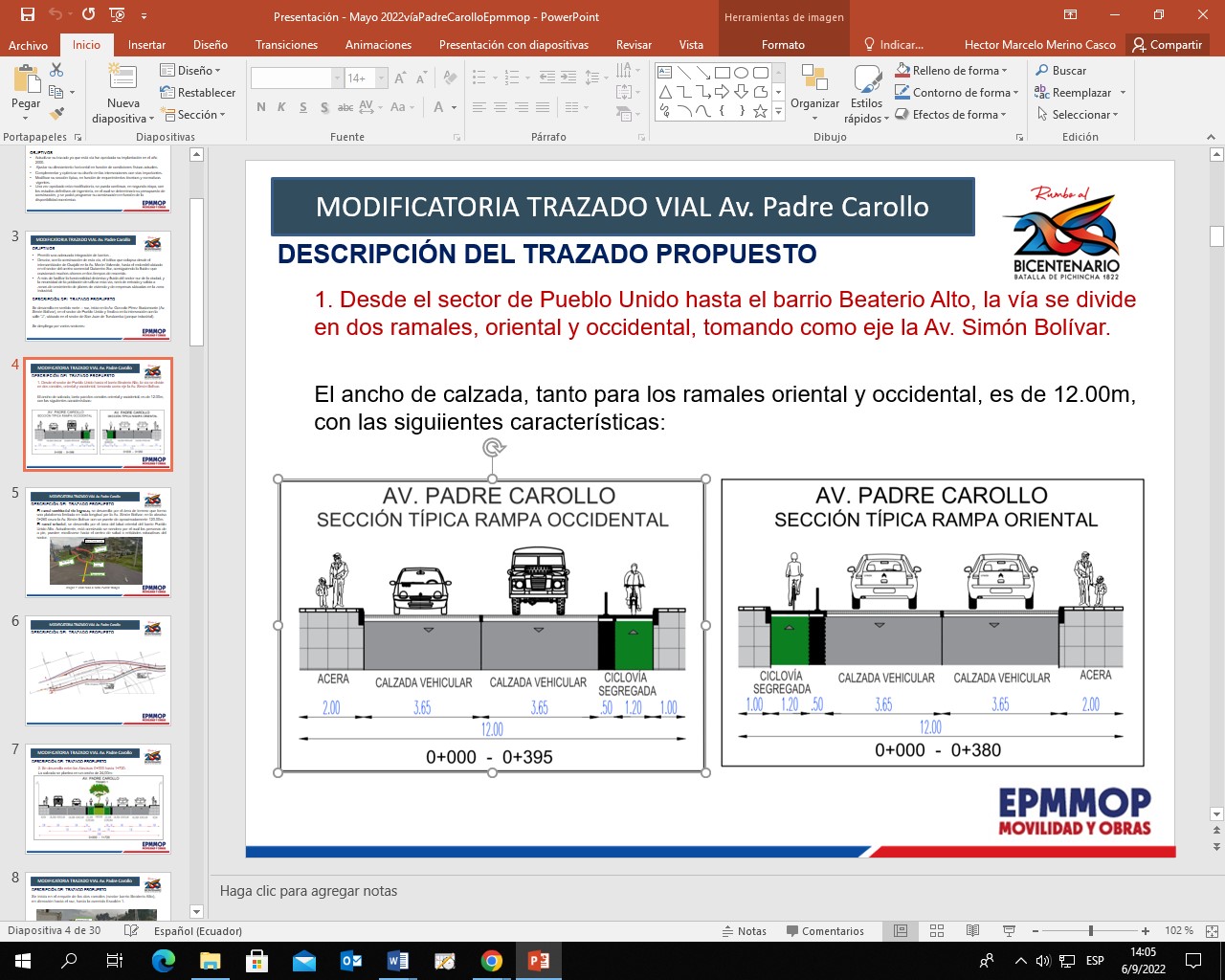Switch to the Formato tab
The width and height of the screenshot is (1225, 980).
(x=783, y=45)
